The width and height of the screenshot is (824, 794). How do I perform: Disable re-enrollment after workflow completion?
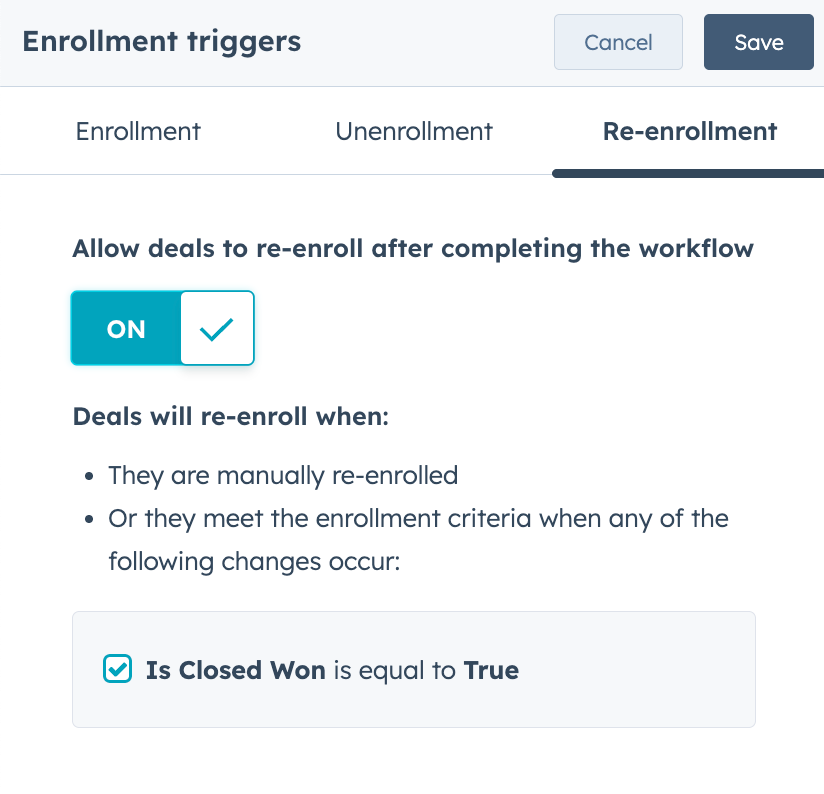click(x=128, y=328)
